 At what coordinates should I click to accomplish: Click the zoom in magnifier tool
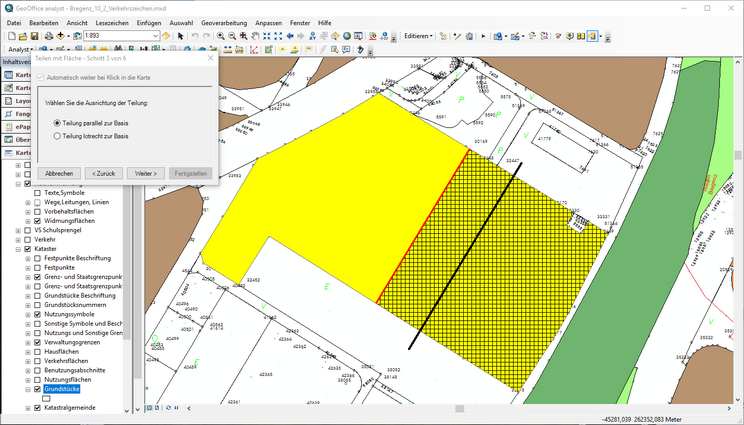pos(219,36)
